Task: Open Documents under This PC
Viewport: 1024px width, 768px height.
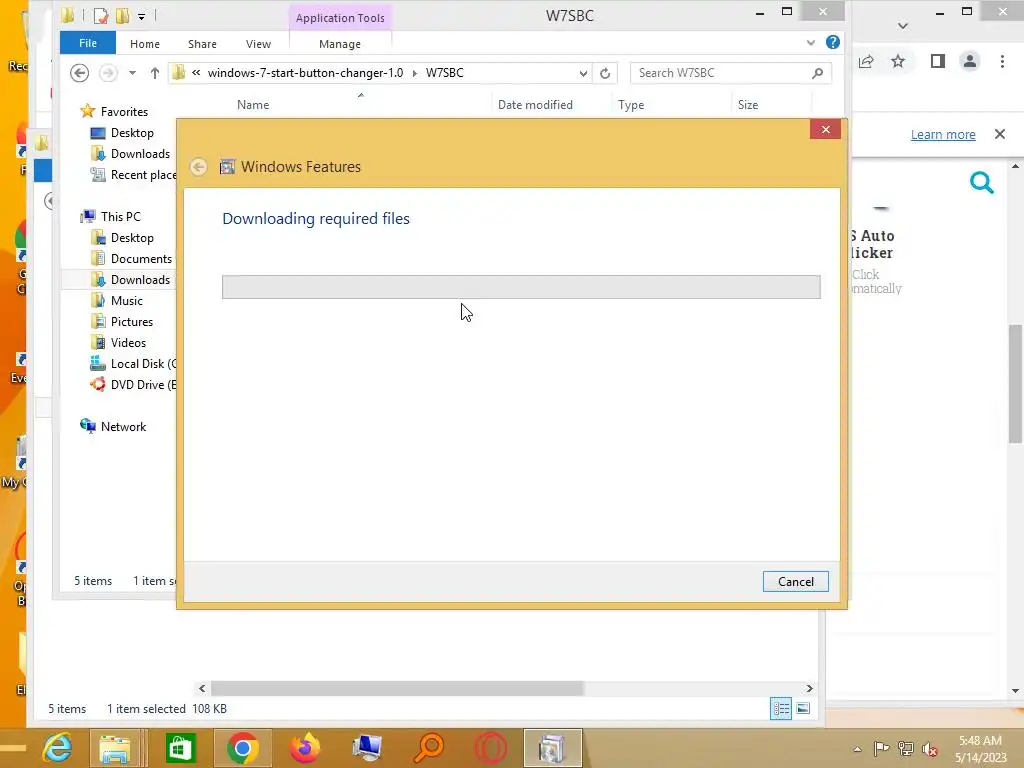Action: click(141, 259)
